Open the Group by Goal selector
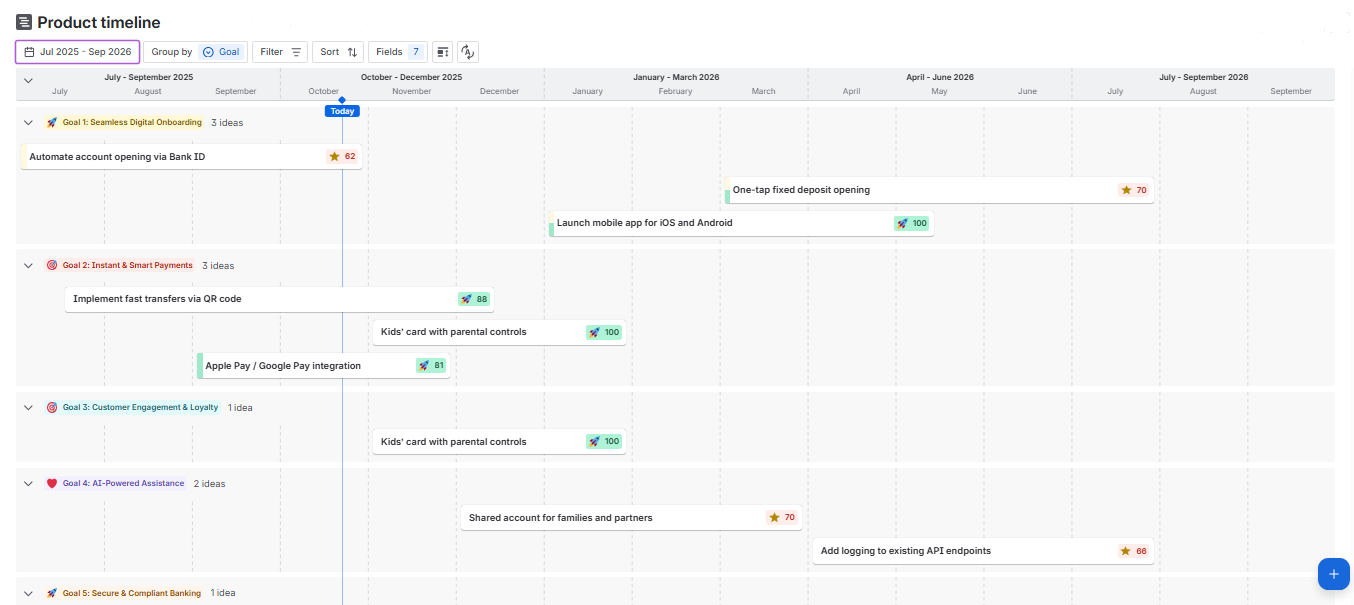Image resolution: width=1354 pixels, height=605 pixels. coord(195,52)
